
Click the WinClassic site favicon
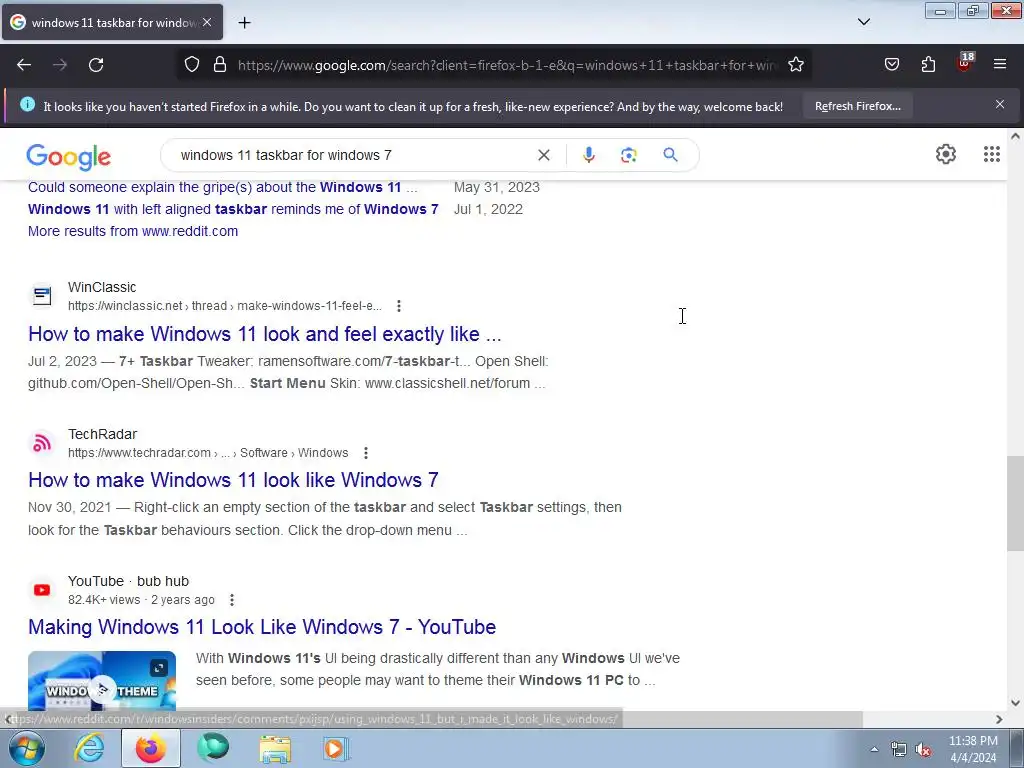pyautogui.click(x=42, y=296)
